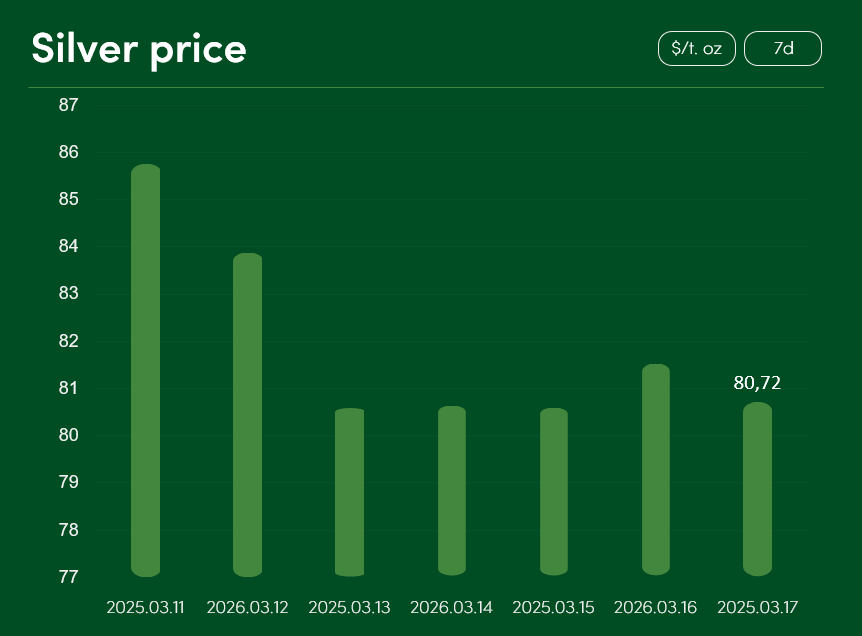This screenshot has height=636, width=862.
Task: Click the bar for 2025.03.13
Action: click(349, 492)
